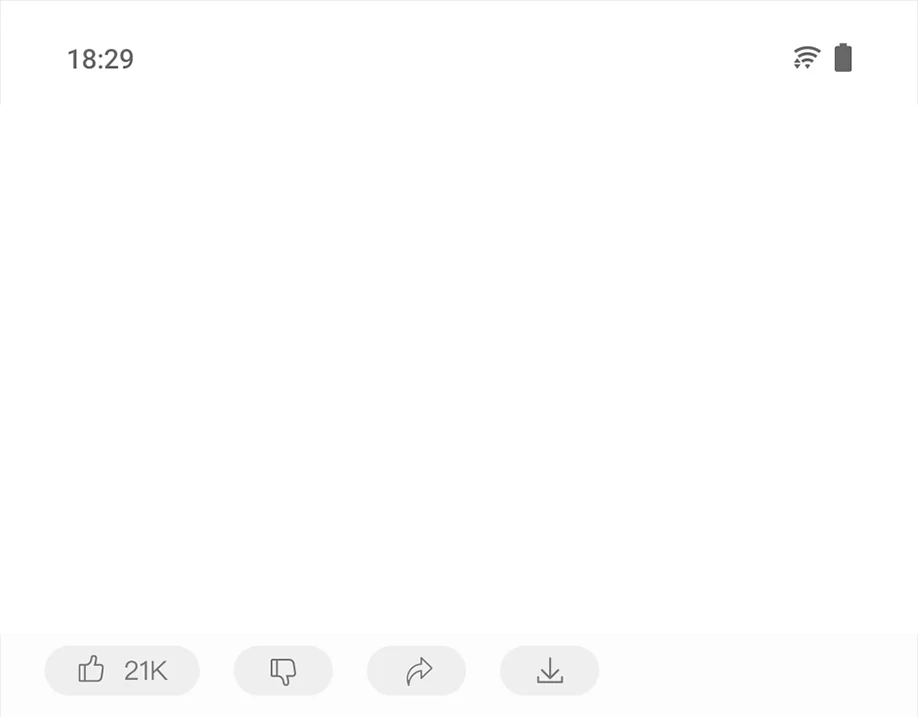Screen dimensions: 918x717
Task: Share this video via the curved arrow
Action: pos(416,671)
